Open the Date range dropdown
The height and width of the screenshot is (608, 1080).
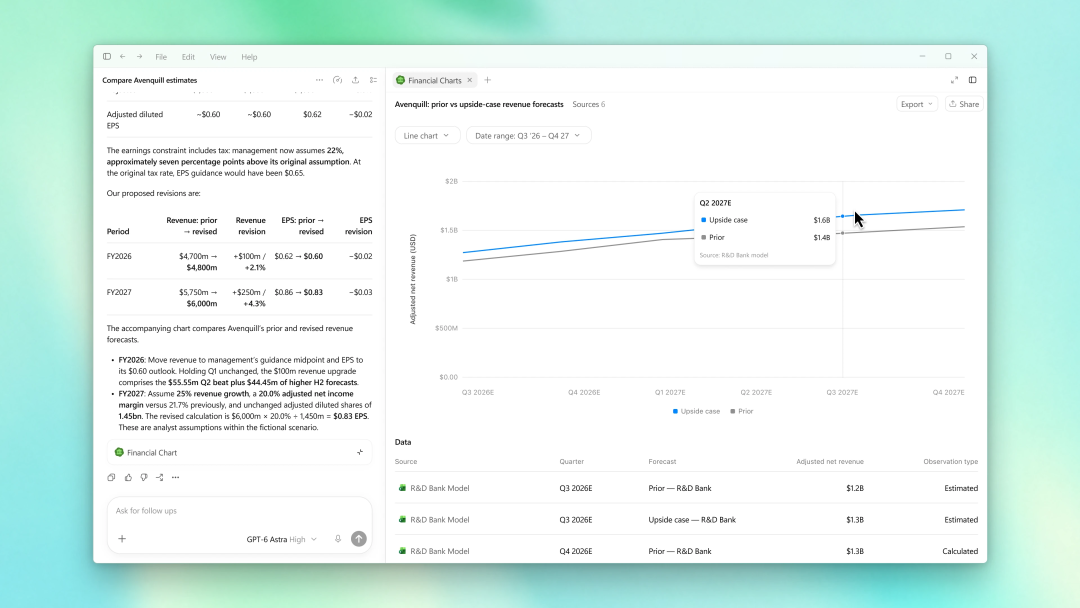click(527, 136)
